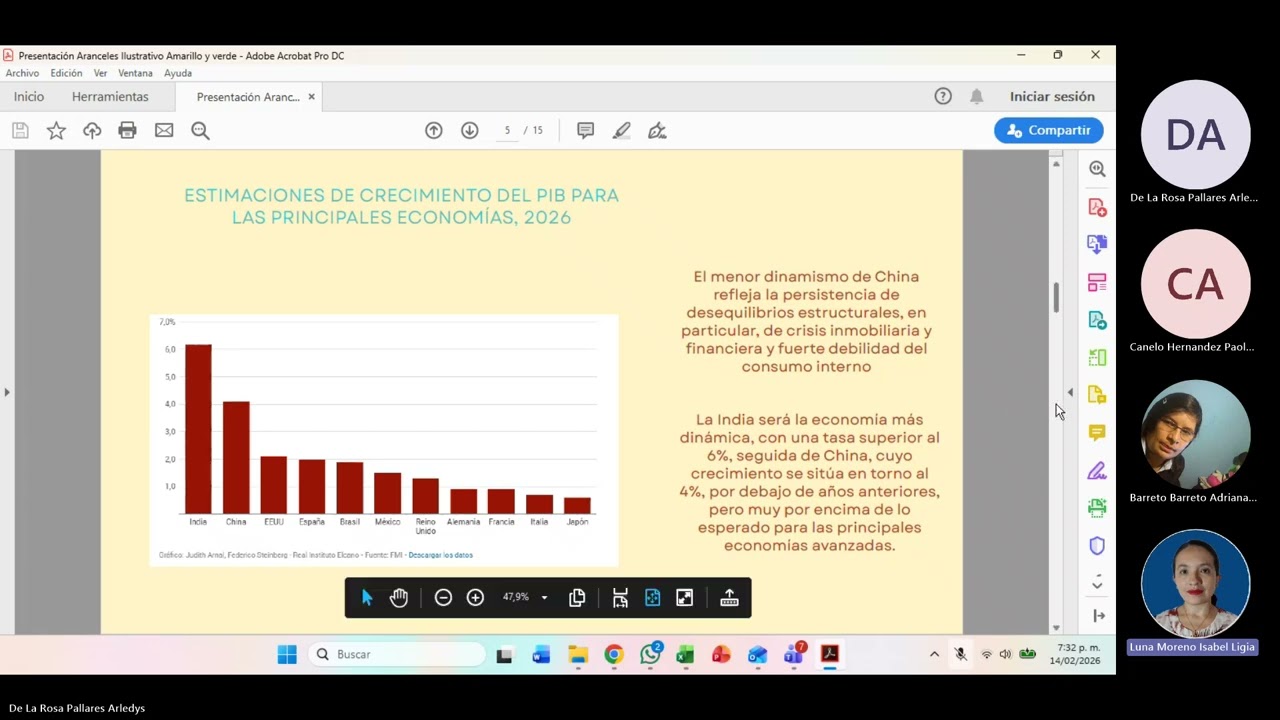The width and height of the screenshot is (1280, 720).
Task: Open the yellow Comment tool in right pane
Action: click(1097, 432)
